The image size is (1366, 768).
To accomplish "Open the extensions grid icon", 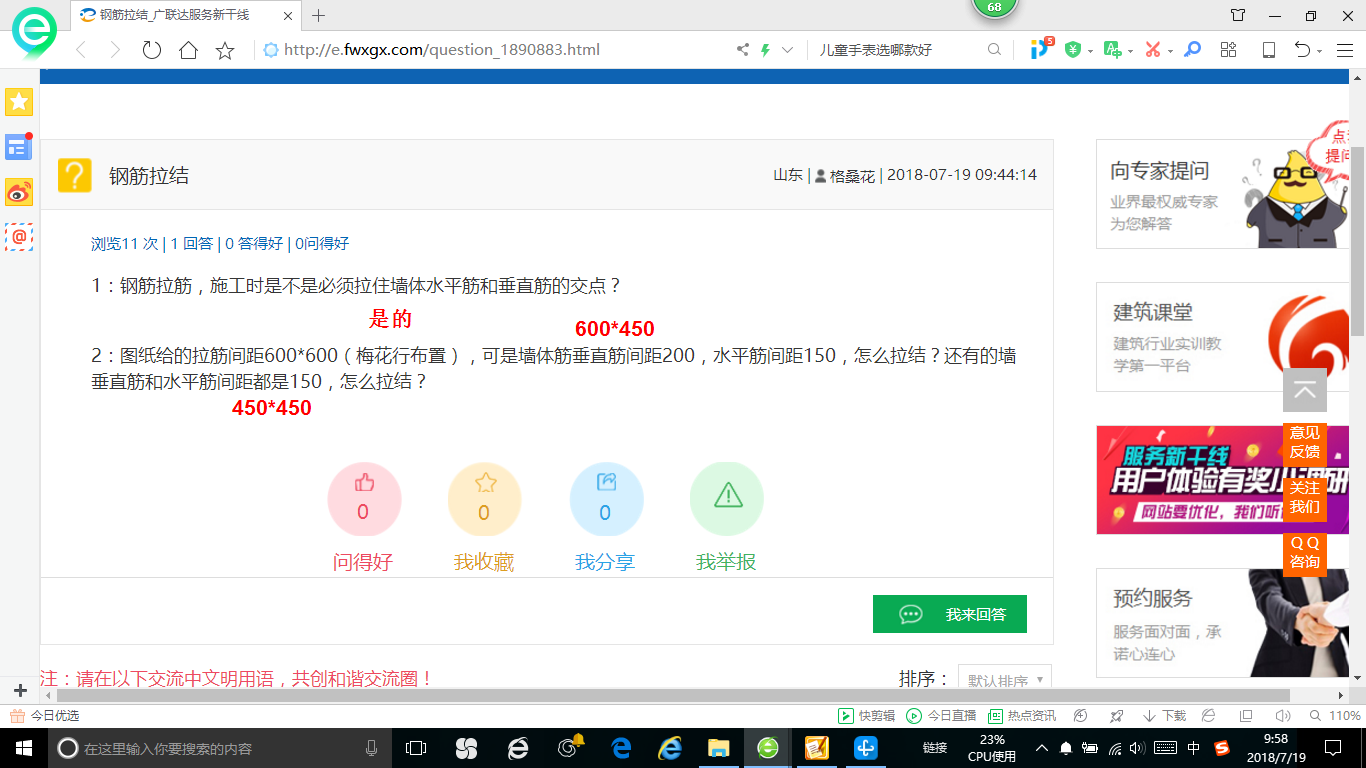I will tap(1229, 49).
